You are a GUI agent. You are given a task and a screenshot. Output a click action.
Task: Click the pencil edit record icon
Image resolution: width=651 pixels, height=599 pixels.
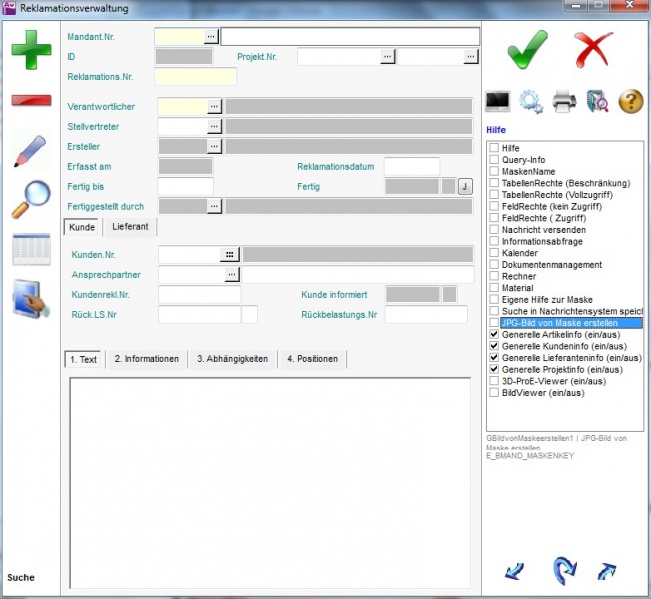click(31, 150)
